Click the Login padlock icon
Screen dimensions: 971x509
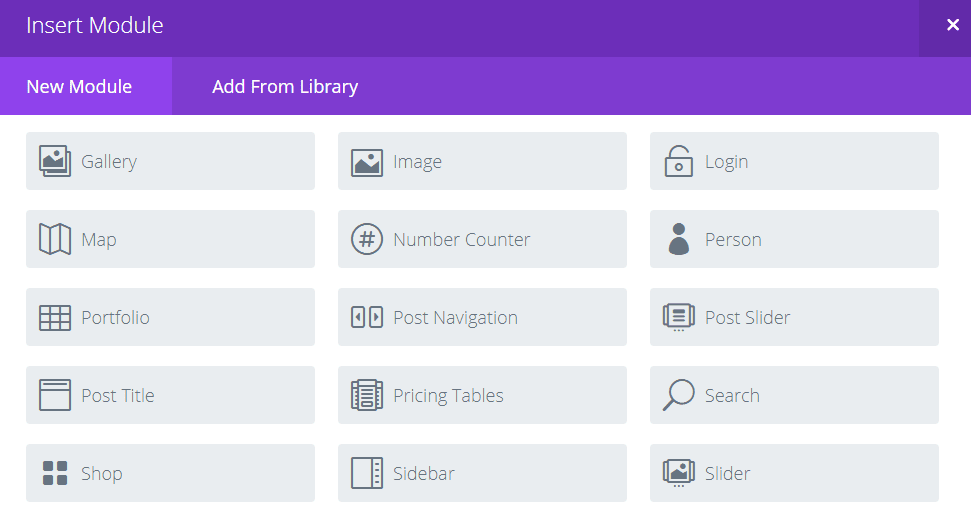(679, 161)
